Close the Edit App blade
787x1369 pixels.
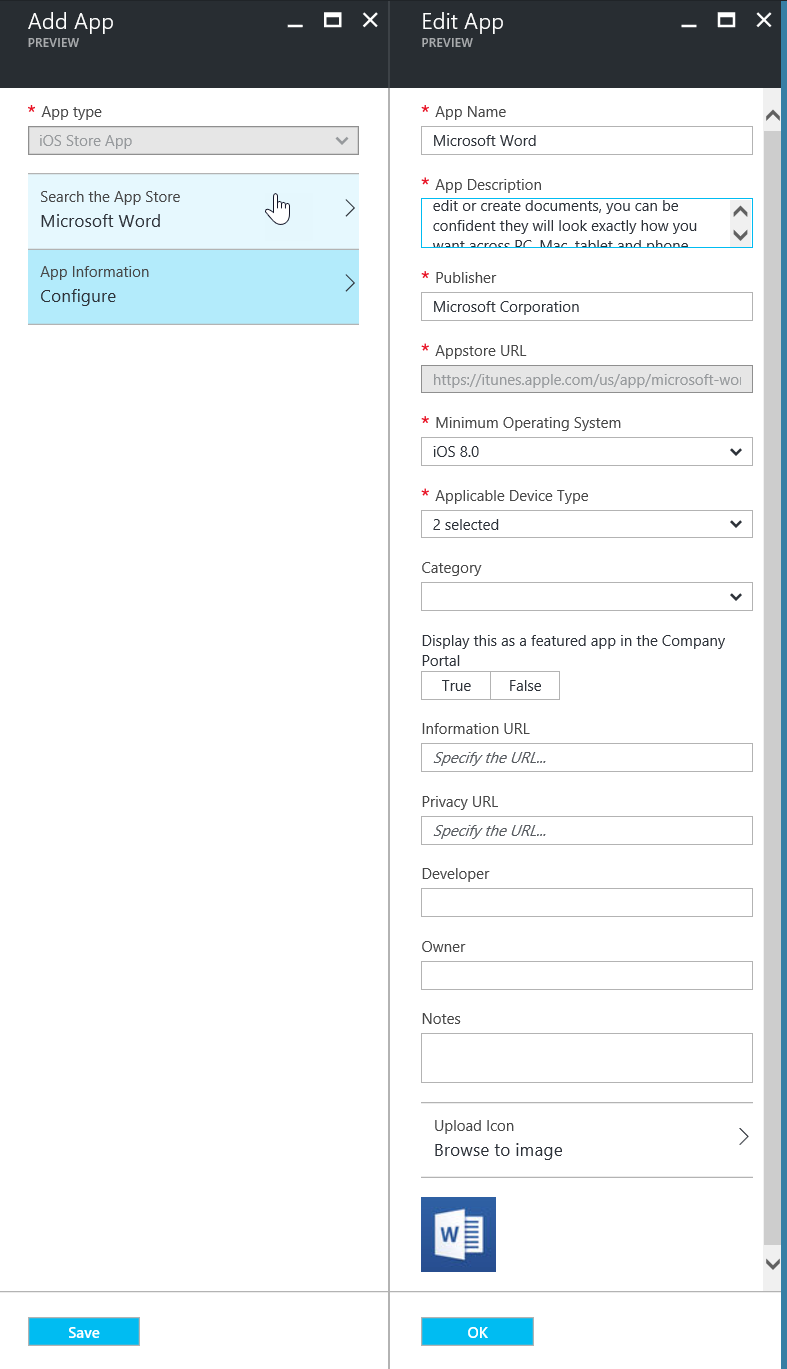(x=764, y=20)
